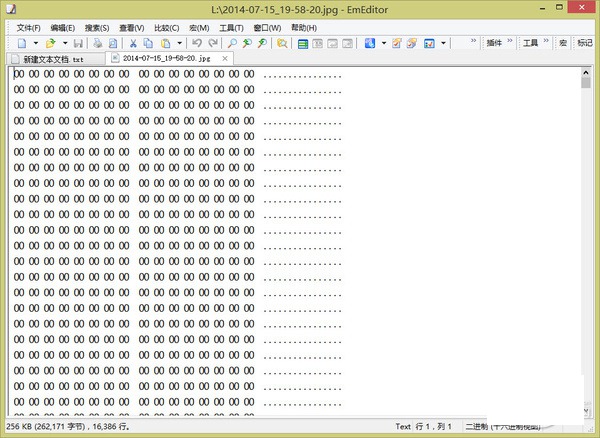Click the New file toolbar icon

click(x=22, y=43)
